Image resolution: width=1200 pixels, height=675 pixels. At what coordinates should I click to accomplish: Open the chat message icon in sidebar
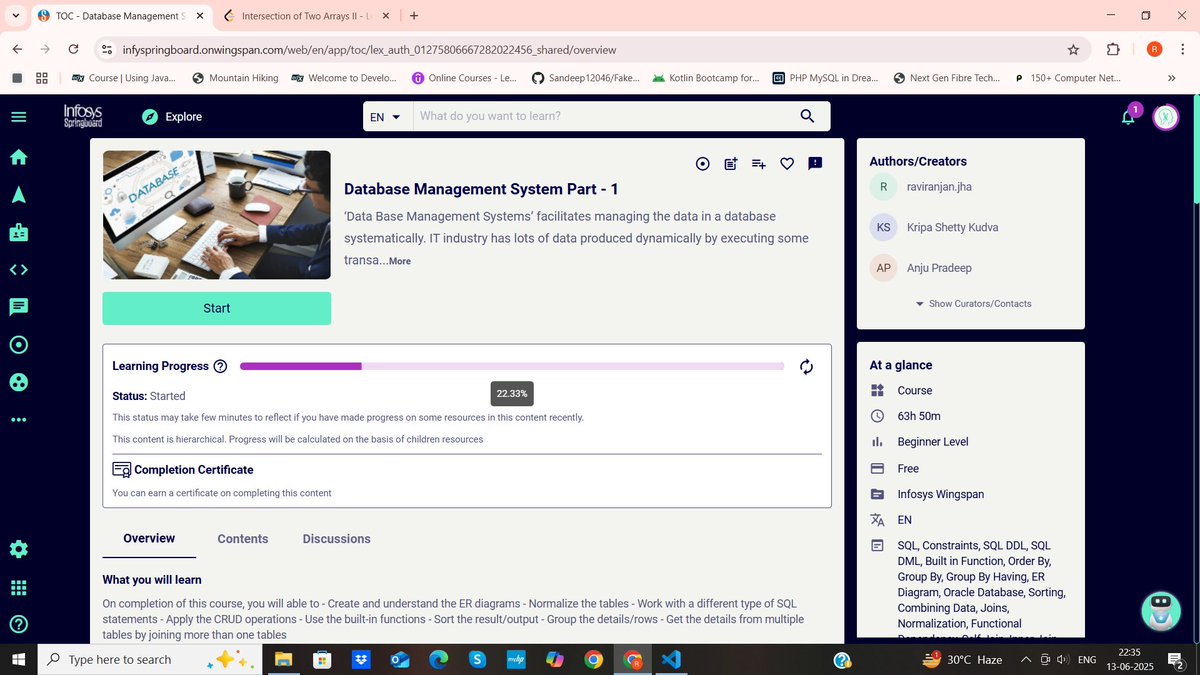(x=18, y=307)
